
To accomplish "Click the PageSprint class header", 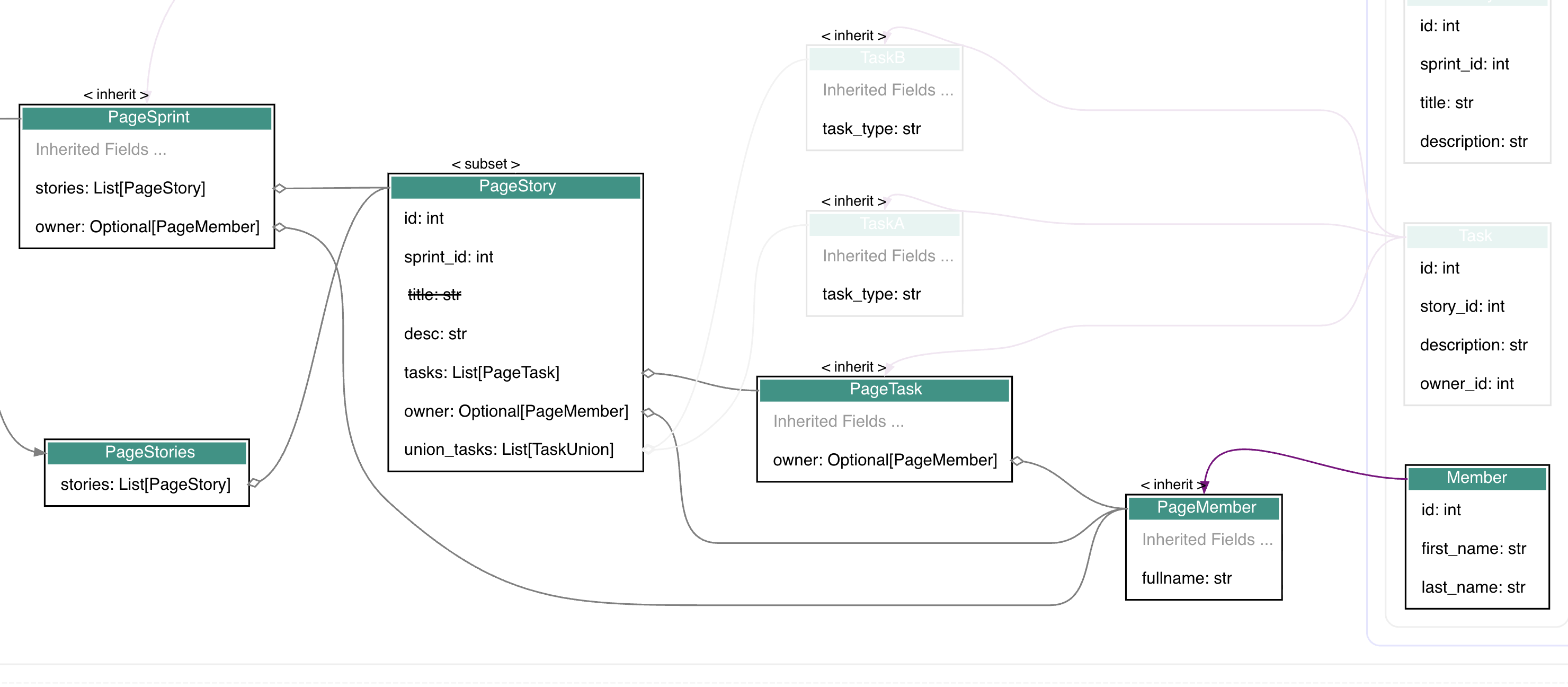I will pos(148,117).
